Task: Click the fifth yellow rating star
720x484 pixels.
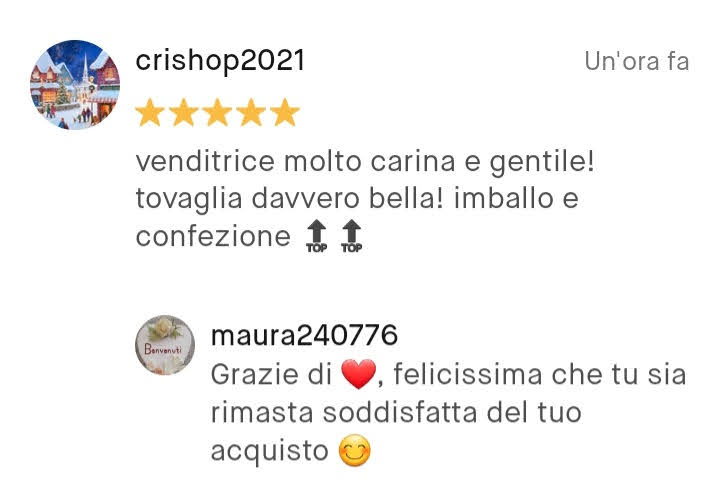Action: (285, 113)
